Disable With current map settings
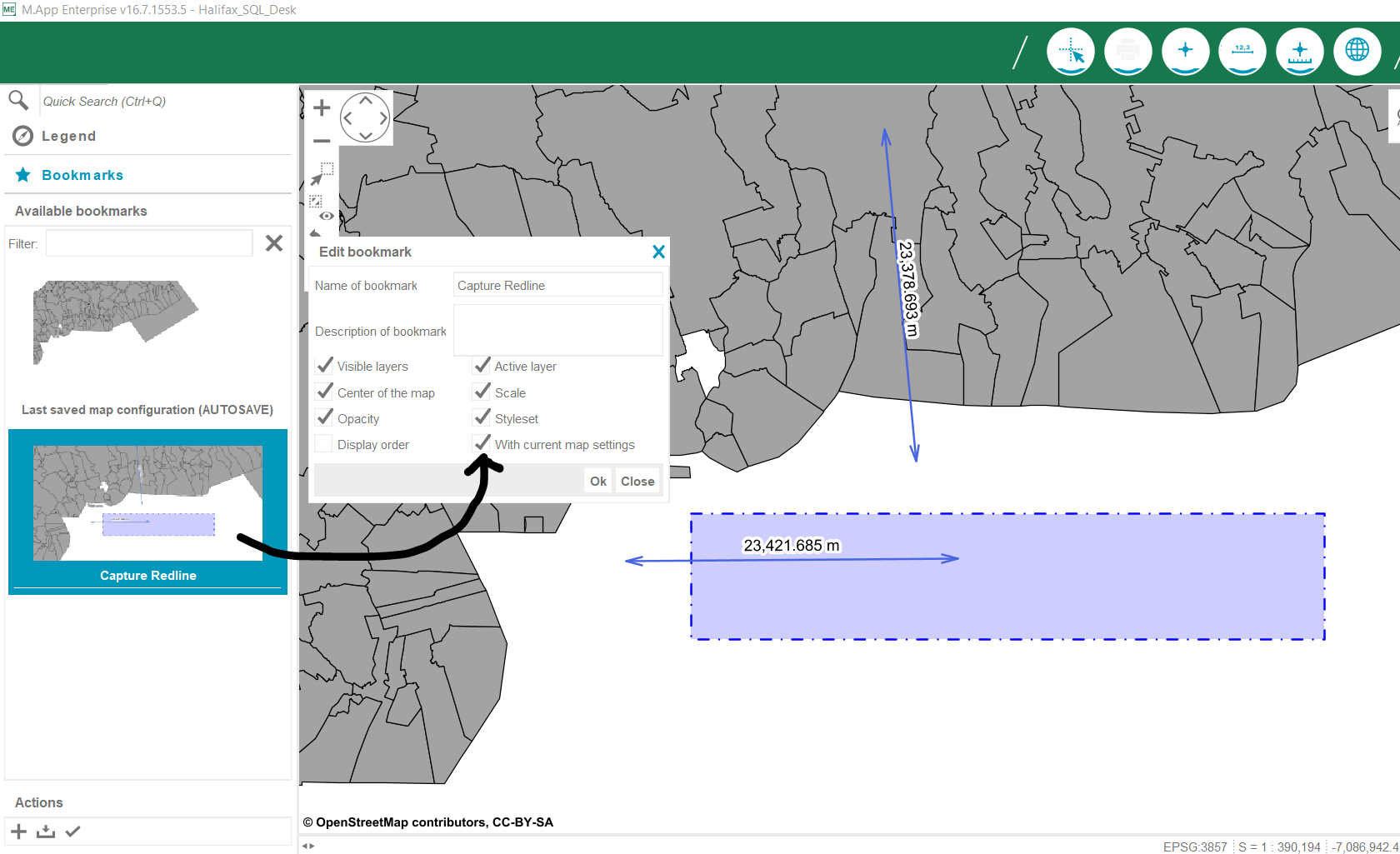The image size is (1400, 854). (x=482, y=443)
